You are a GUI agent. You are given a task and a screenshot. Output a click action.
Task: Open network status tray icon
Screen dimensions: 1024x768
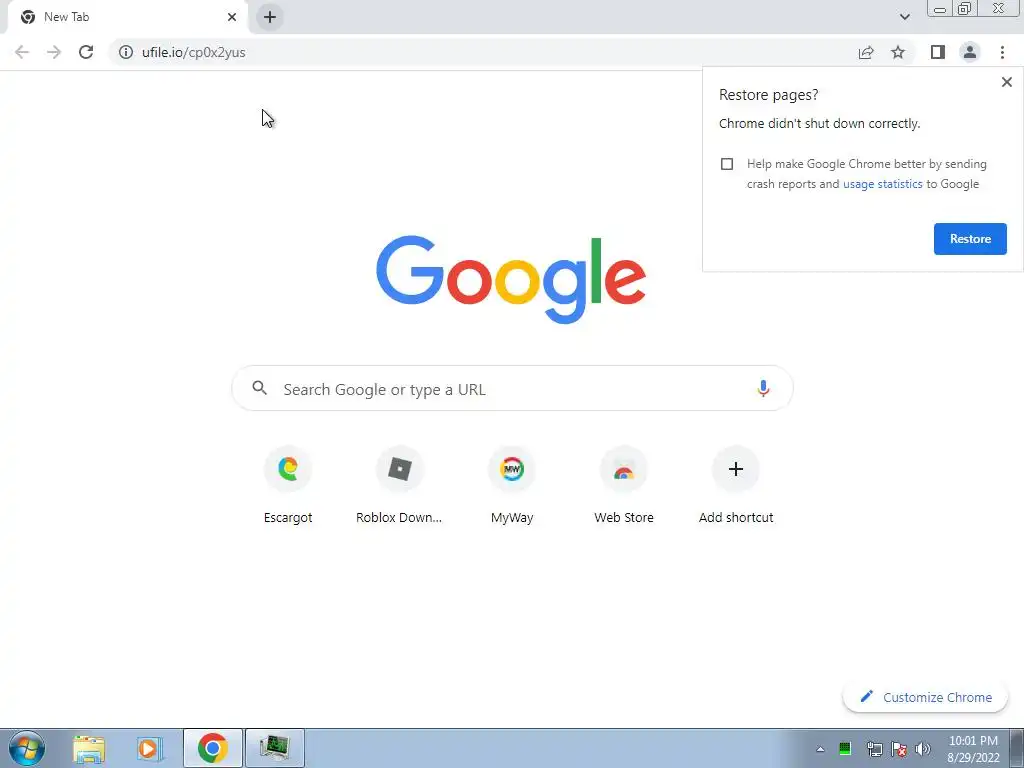coord(874,749)
